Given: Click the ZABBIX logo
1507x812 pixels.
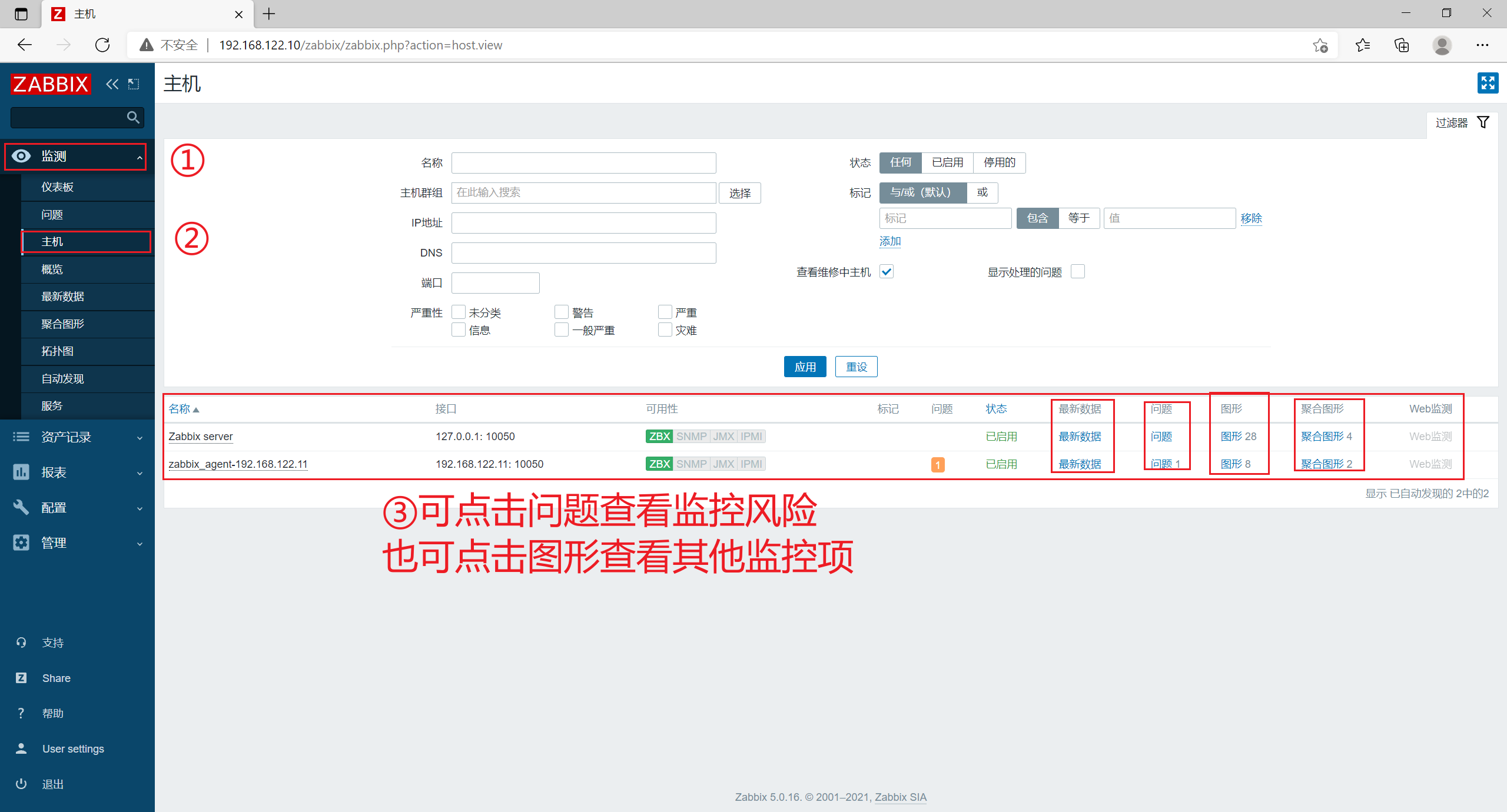Looking at the screenshot, I should tap(51, 84).
